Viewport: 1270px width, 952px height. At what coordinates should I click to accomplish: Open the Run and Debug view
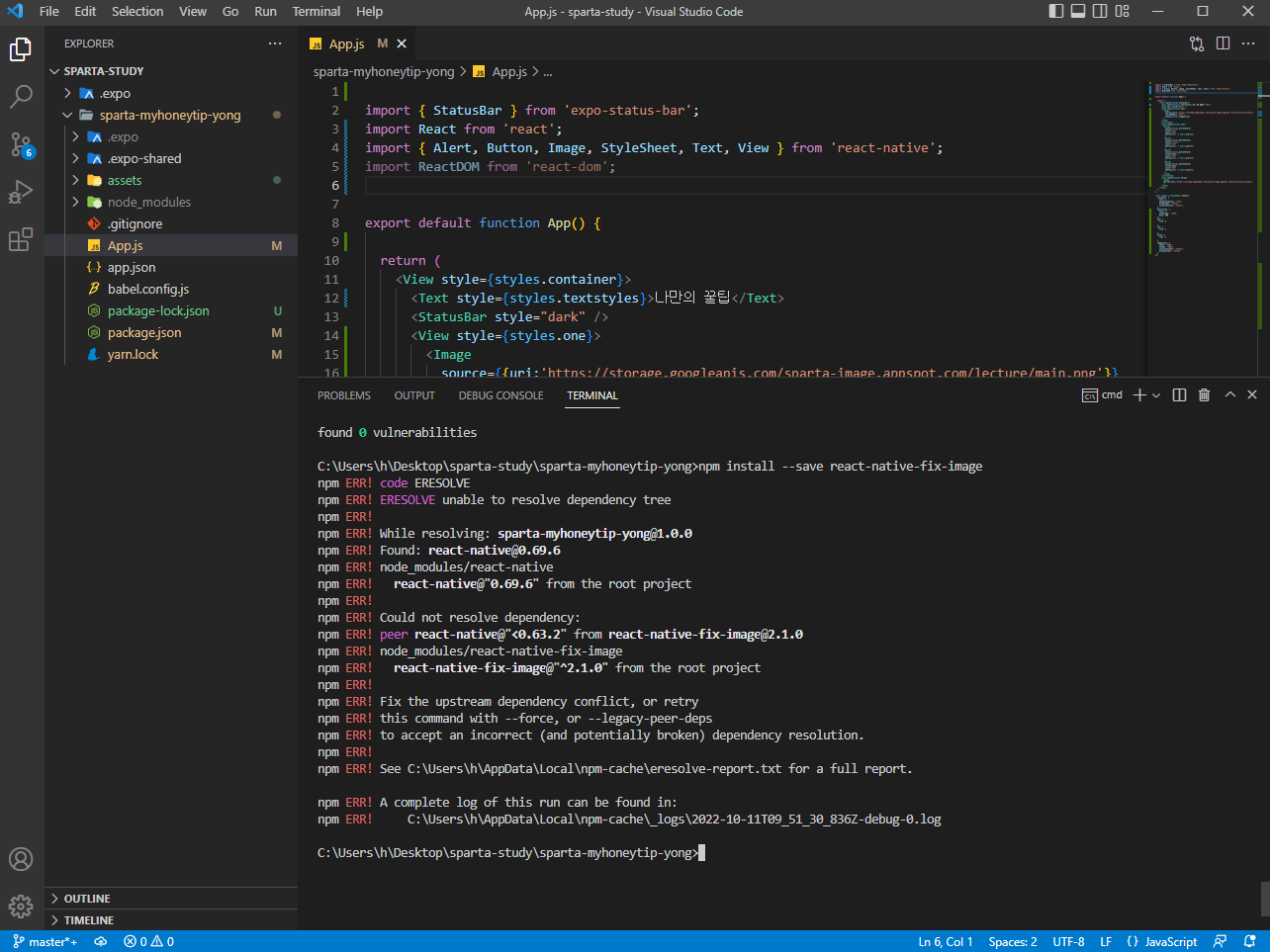pyautogui.click(x=21, y=192)
